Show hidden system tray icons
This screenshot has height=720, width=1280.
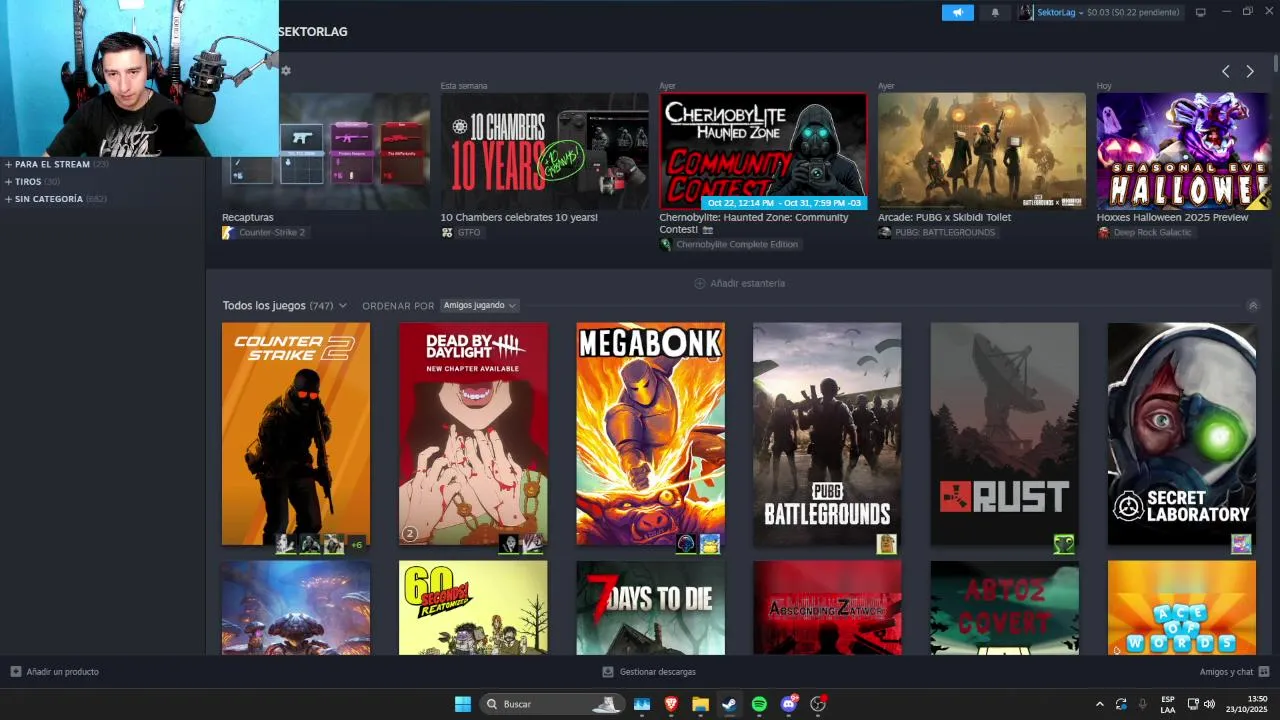coord(1100,704)
